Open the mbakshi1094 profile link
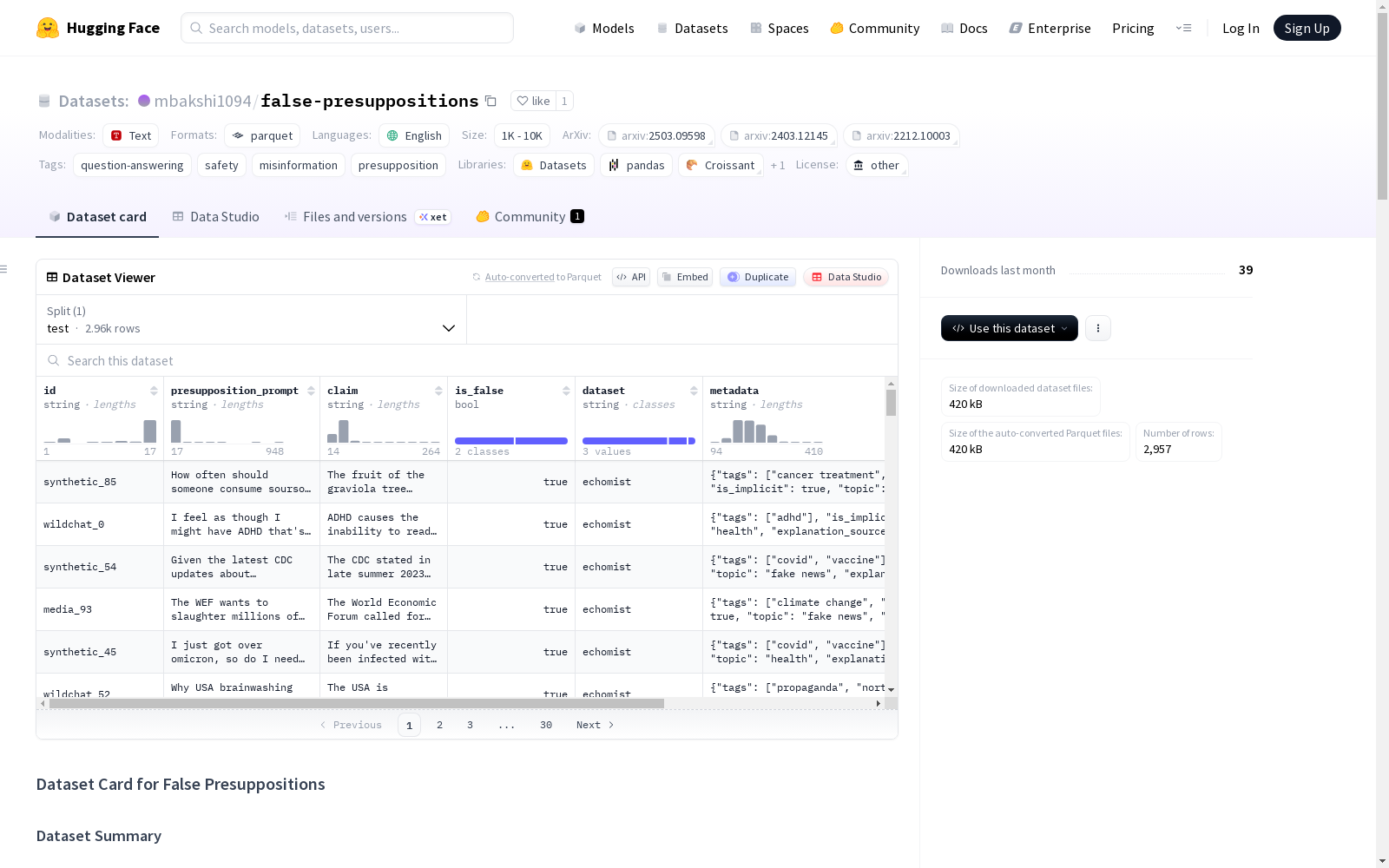 click(203, 101)
